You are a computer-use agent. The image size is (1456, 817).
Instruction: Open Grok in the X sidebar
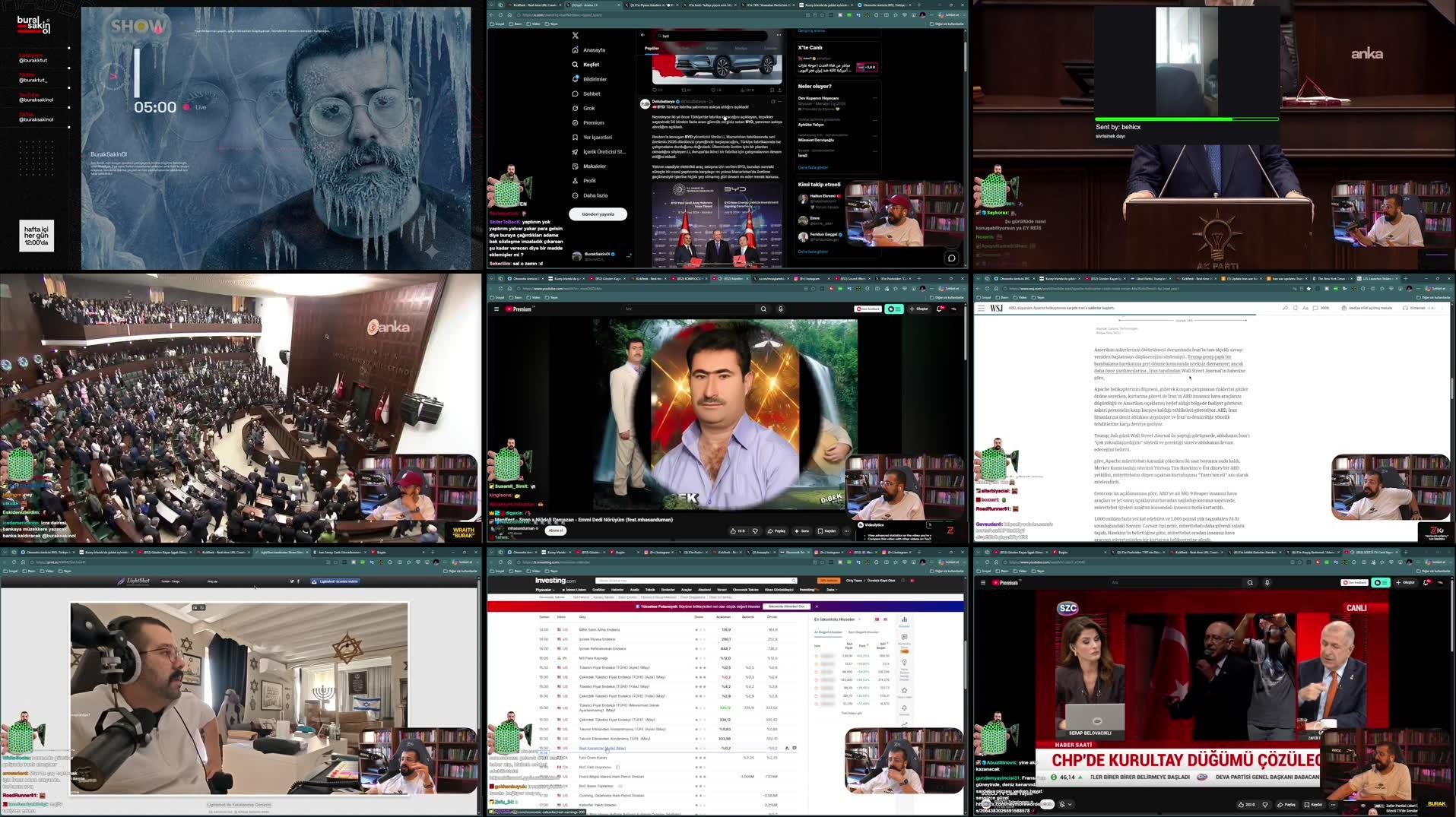(x=583, y=108)
